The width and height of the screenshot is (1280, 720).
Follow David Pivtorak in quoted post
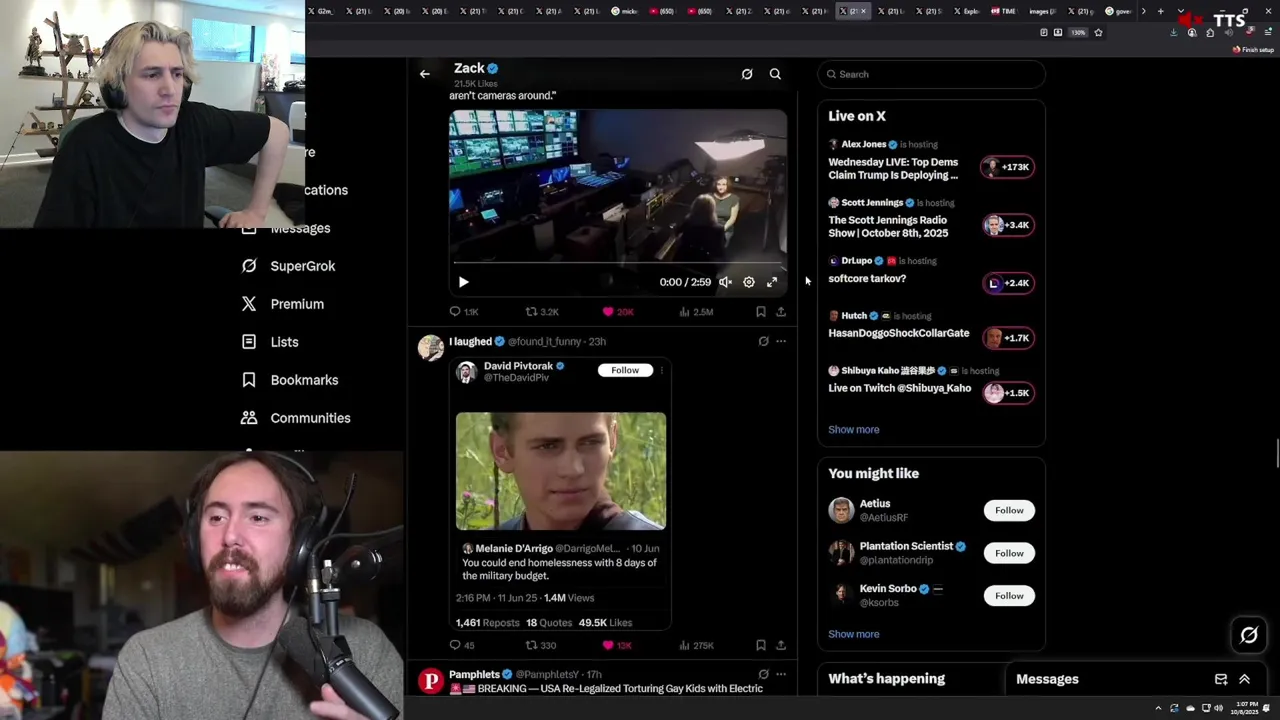(625, 370)
